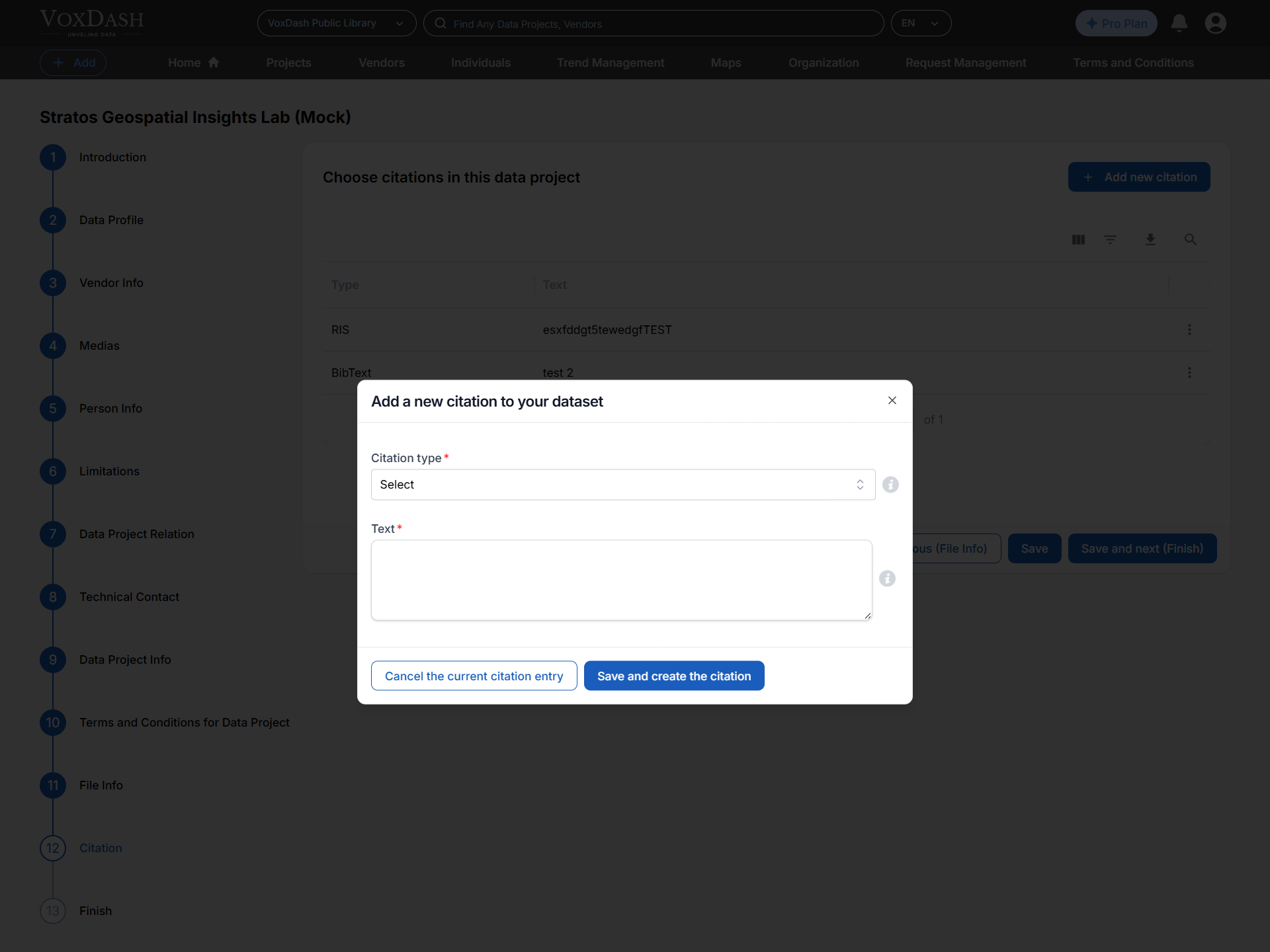Open the Citation type Select dropdown
The width and height of the screenshot is (1270, 952).
click(622, 485)
